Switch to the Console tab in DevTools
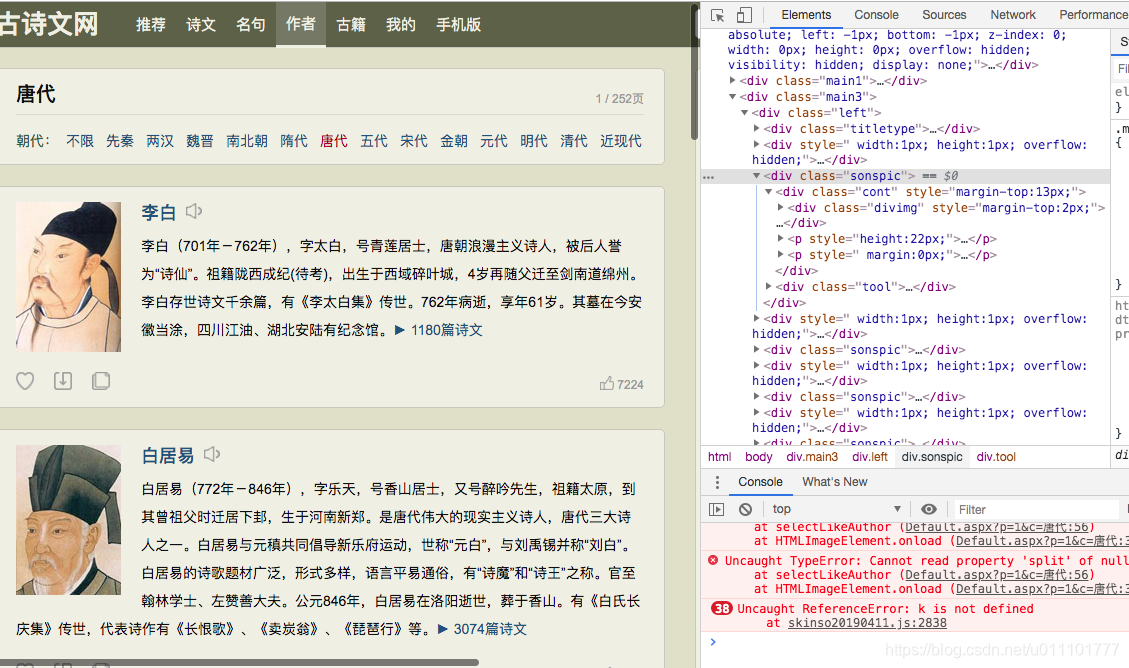Image resolution: width=1129 pixels, height=668 pixels. point(876,14)
